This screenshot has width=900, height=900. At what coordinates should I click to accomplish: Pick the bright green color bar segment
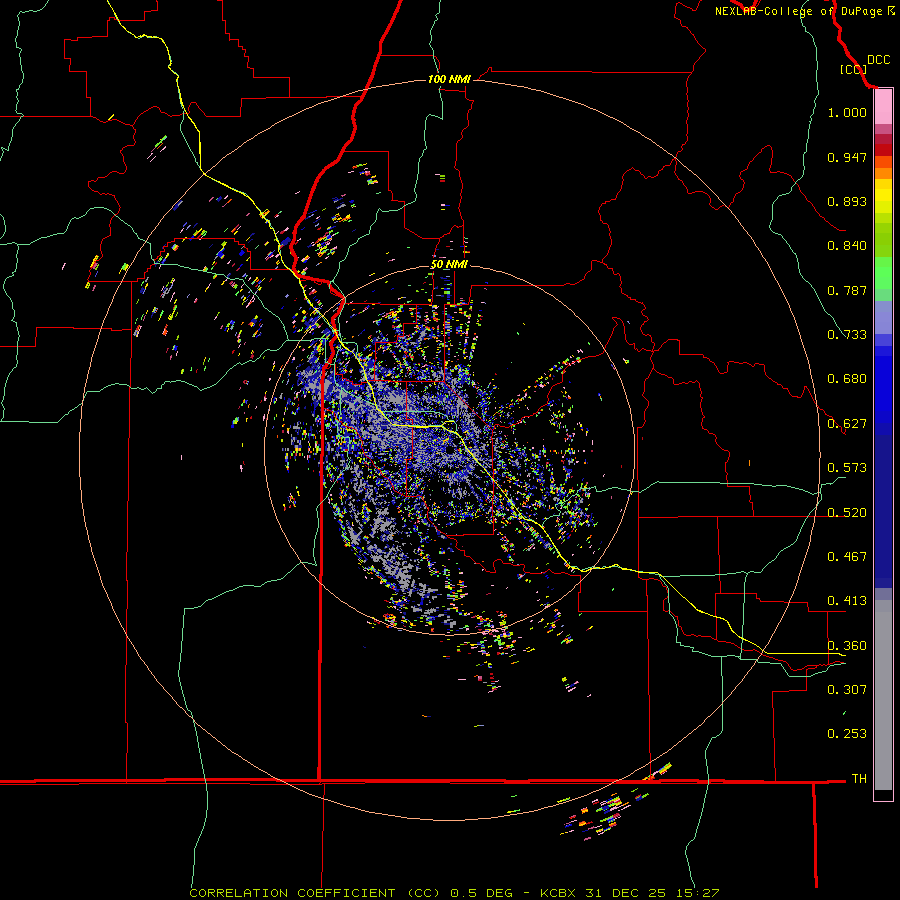pyautogui.click(x=883, y=273)
